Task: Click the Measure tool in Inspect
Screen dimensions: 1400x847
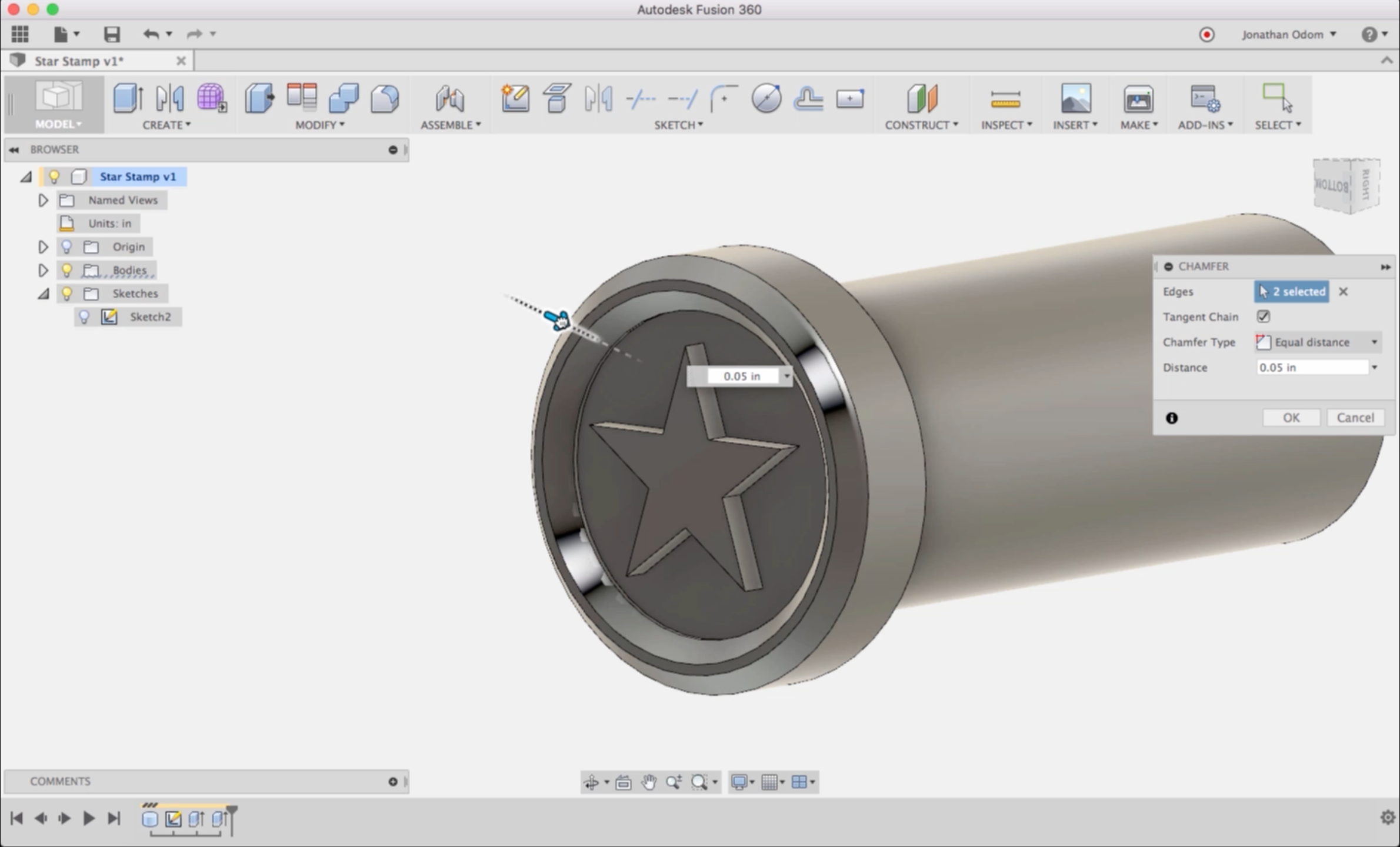Action: click(1005, 98)
